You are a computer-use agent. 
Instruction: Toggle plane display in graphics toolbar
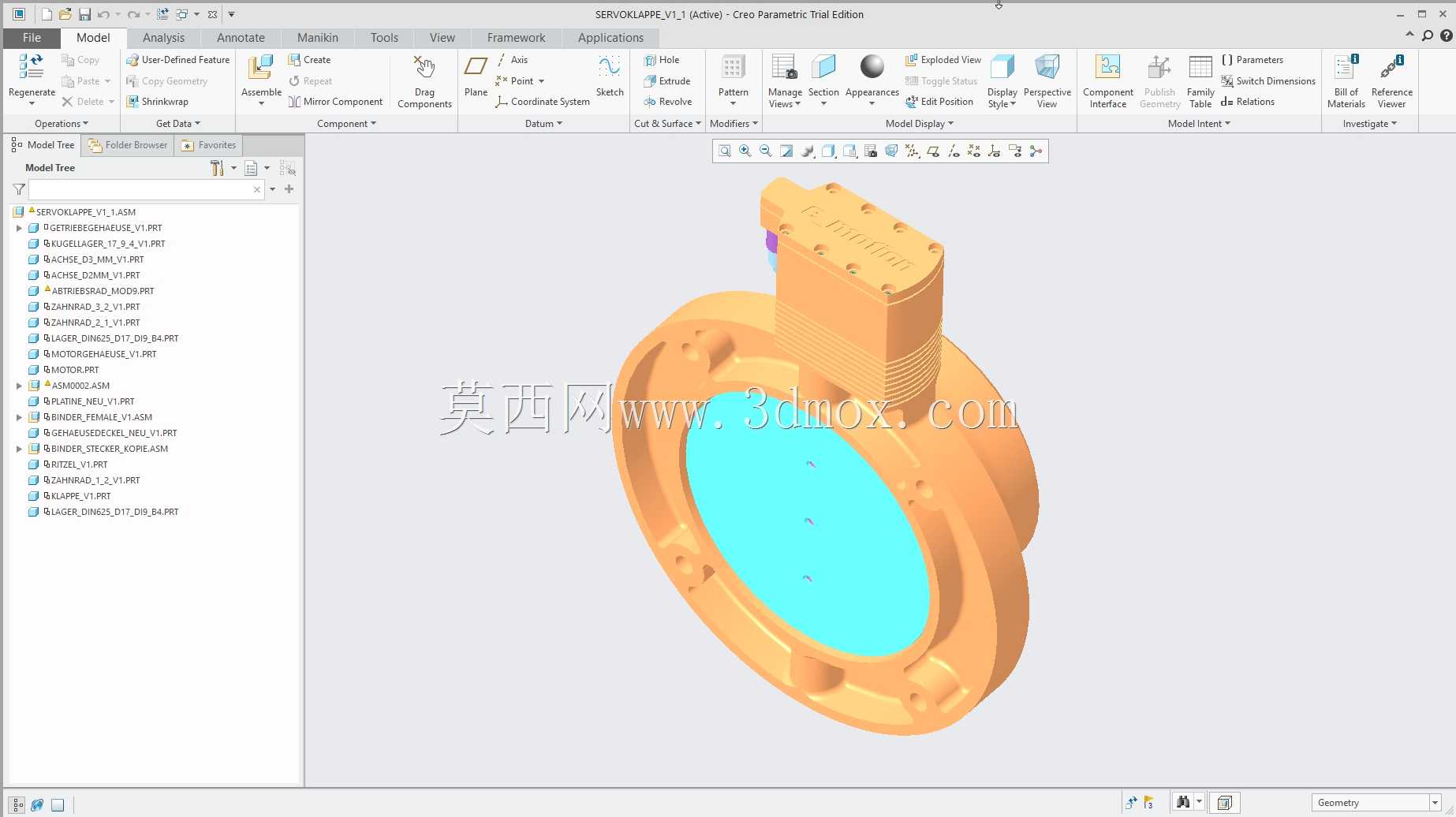pyautogui.click(x=933, y=151)
